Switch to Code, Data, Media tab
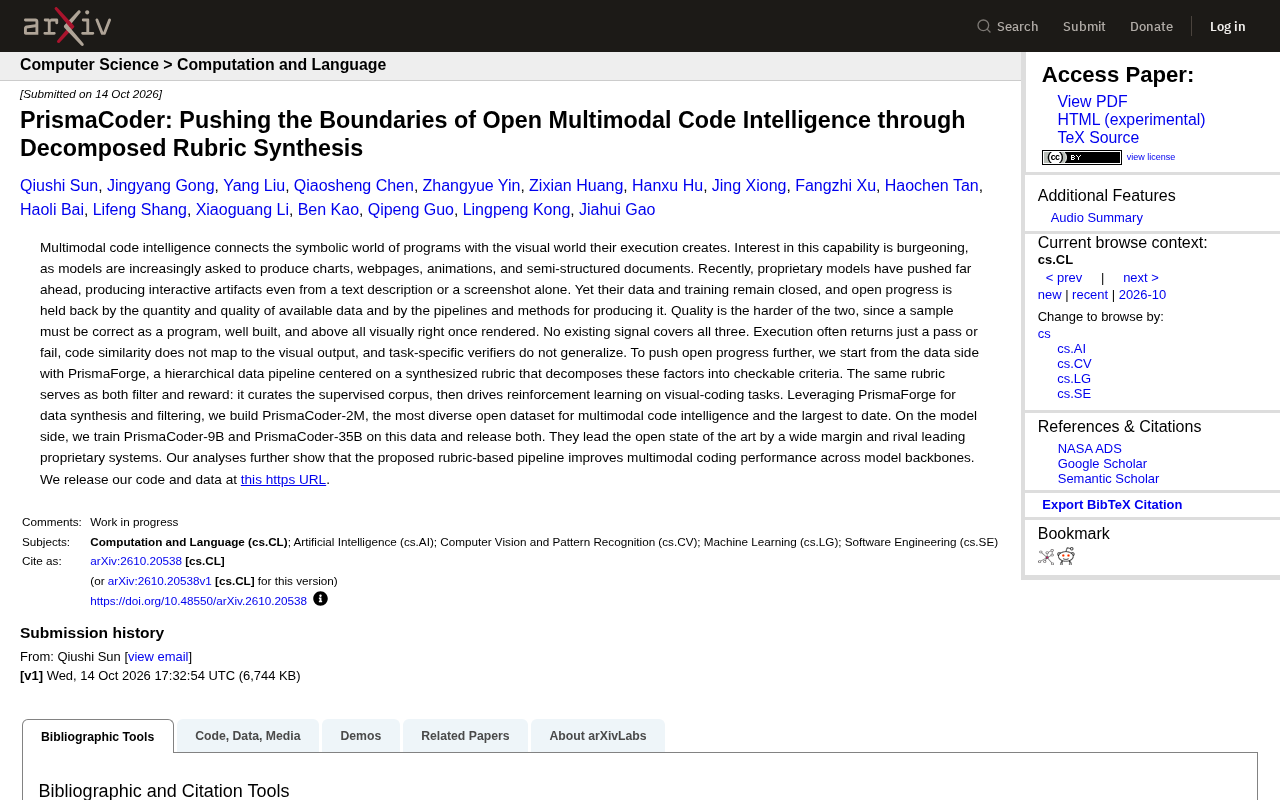This screenshot has width=1280, height=800. tap(248, 736)
